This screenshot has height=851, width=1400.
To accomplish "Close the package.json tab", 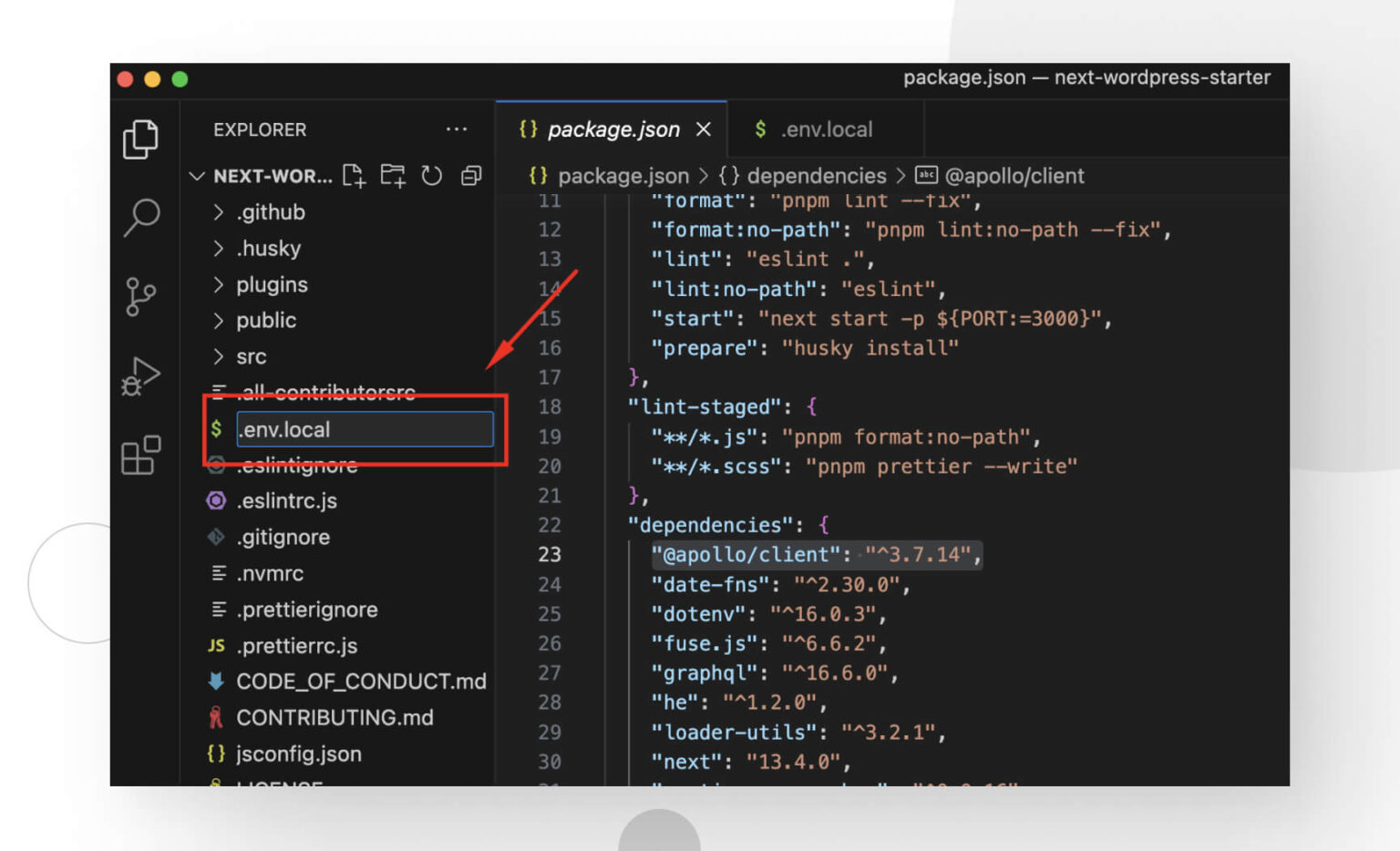I will [703, 129].
